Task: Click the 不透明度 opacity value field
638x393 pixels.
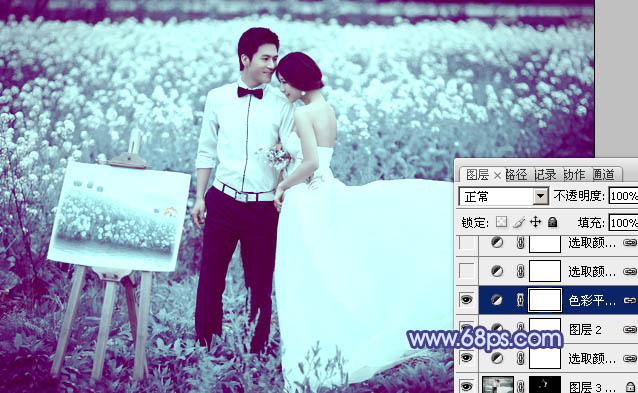Action: tap(623, 196)
